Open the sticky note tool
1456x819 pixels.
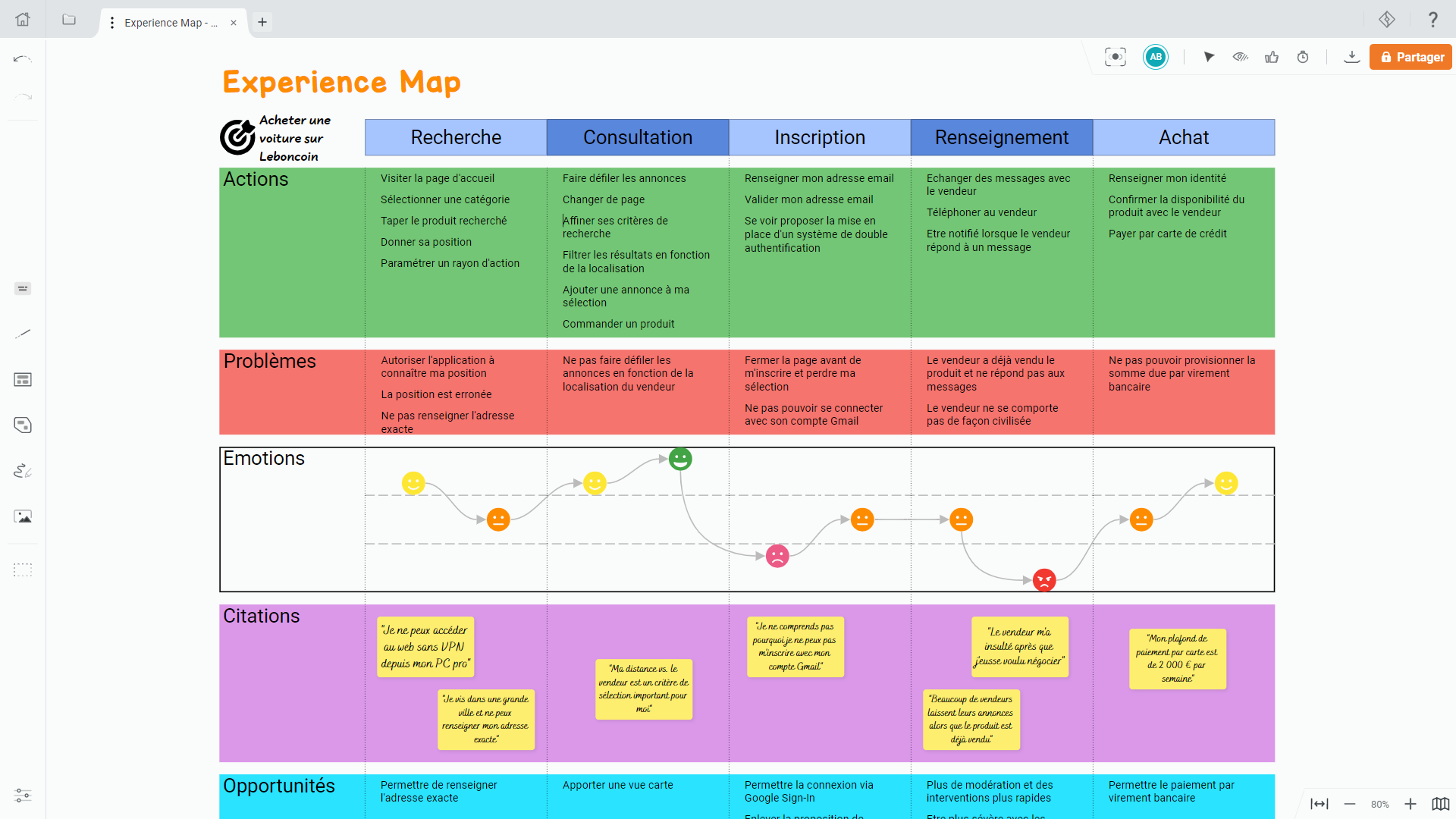coord(23,425)
